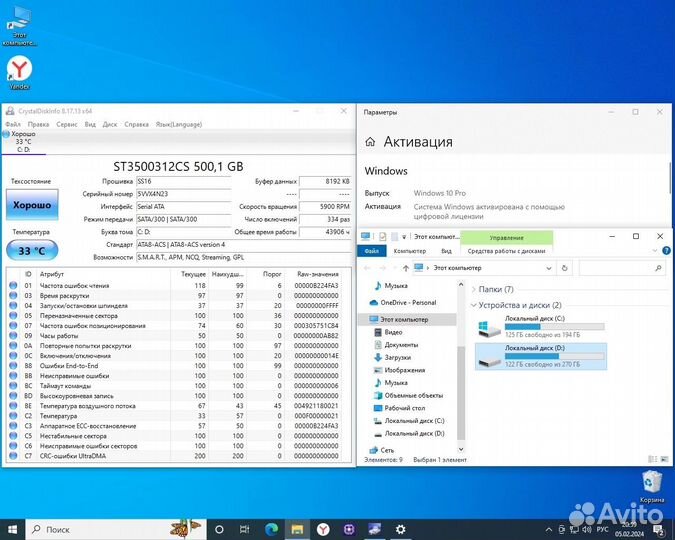Launch Microsoft Edge from the taskbar

coord(271,529)
